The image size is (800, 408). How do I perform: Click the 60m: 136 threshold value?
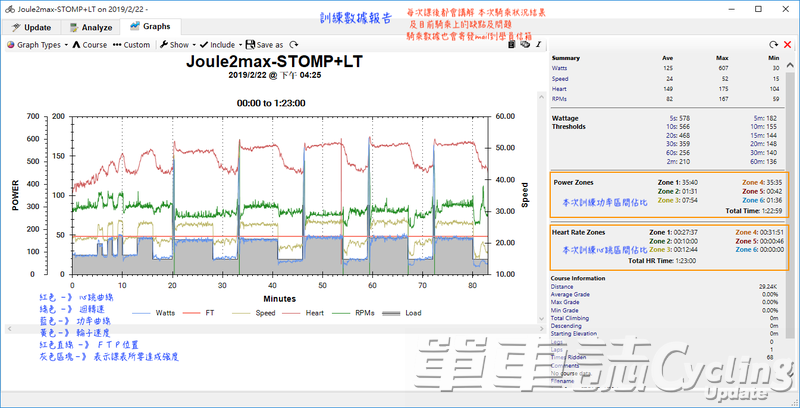(x=764, y=162)
